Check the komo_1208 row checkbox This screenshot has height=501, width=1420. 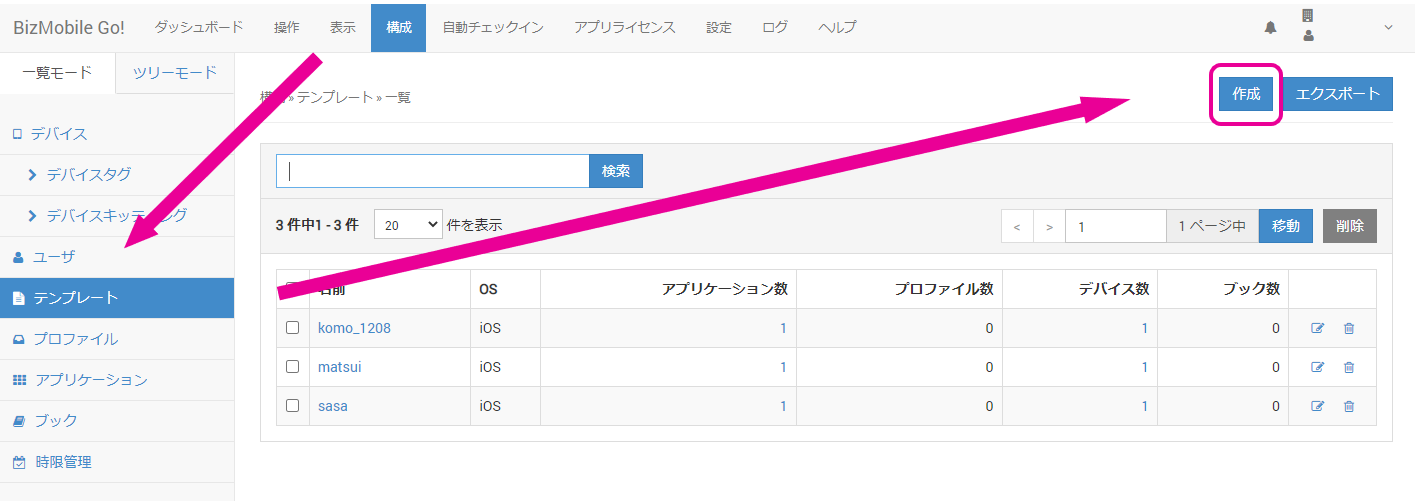tap(293, 328)
